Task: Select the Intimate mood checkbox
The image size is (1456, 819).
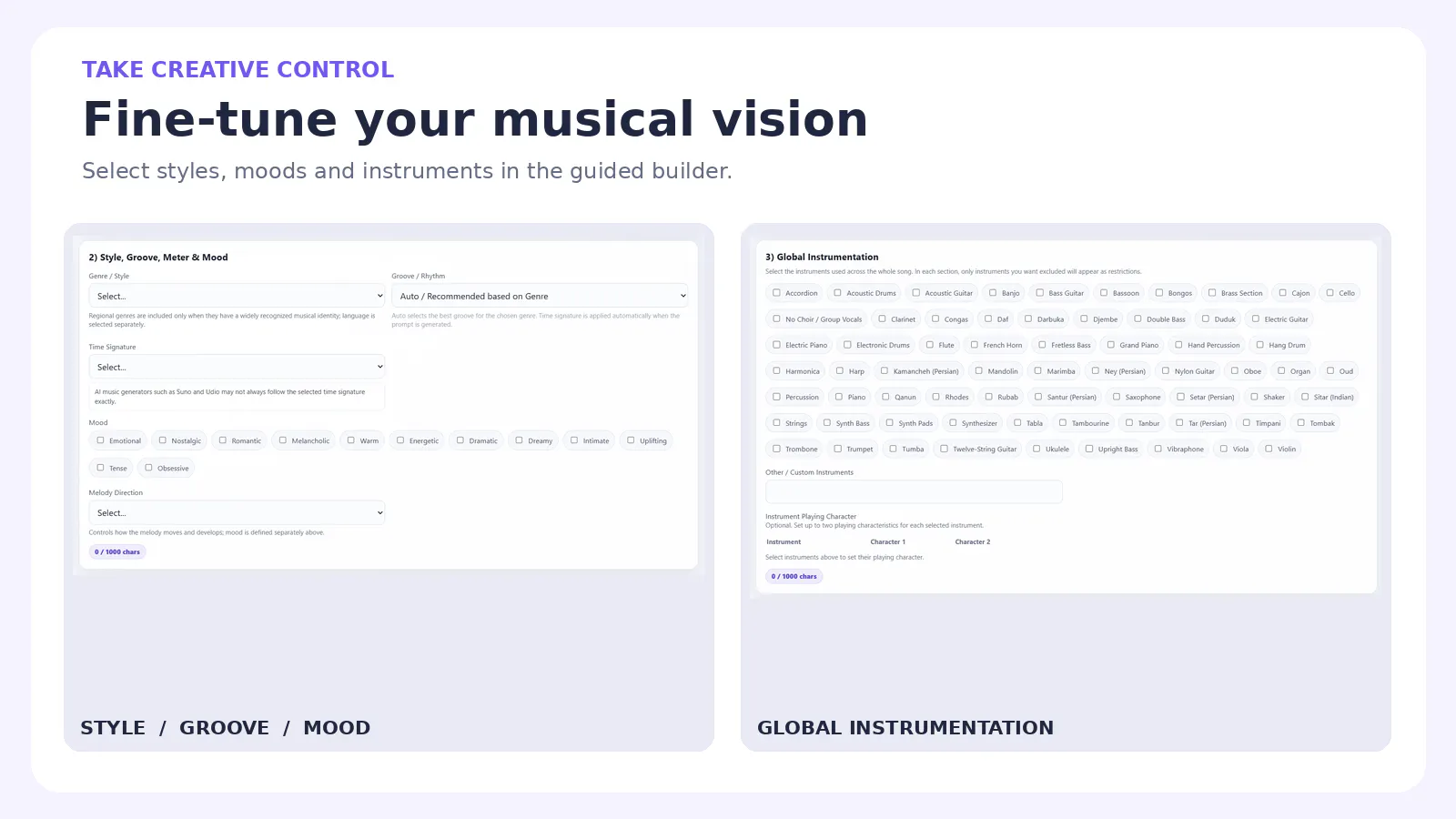Action: pyautogui.click(x=574, y=440)
